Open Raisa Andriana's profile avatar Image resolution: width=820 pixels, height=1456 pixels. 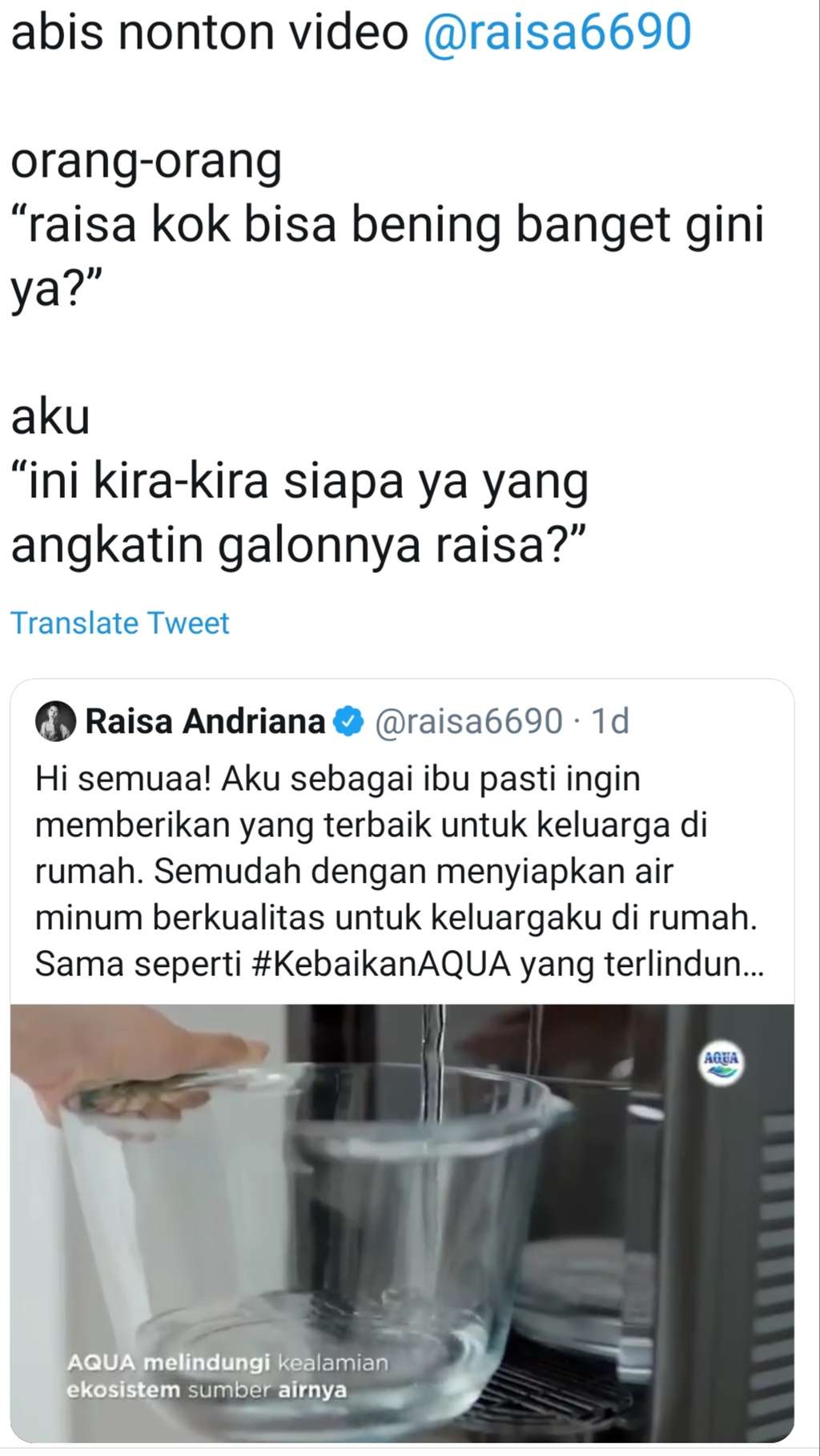coord(55,721)
